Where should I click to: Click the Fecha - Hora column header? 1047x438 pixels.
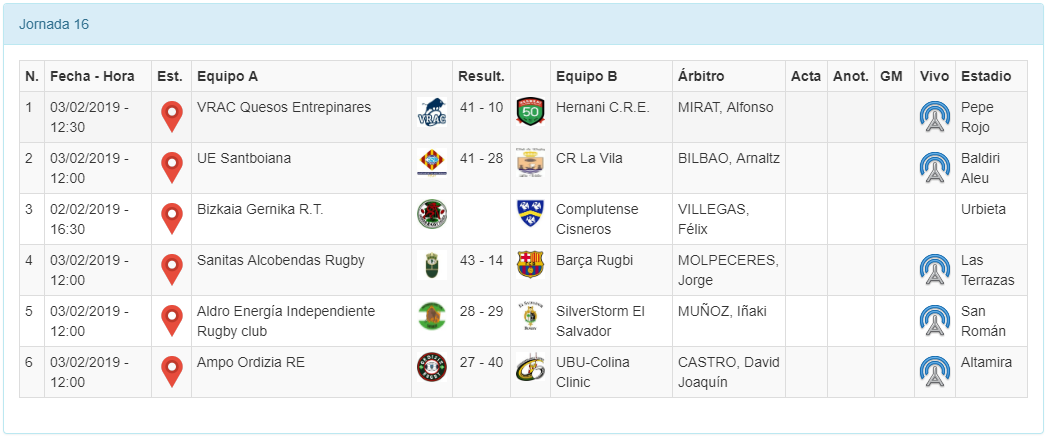pyautogui.click(x=92, y=76)
